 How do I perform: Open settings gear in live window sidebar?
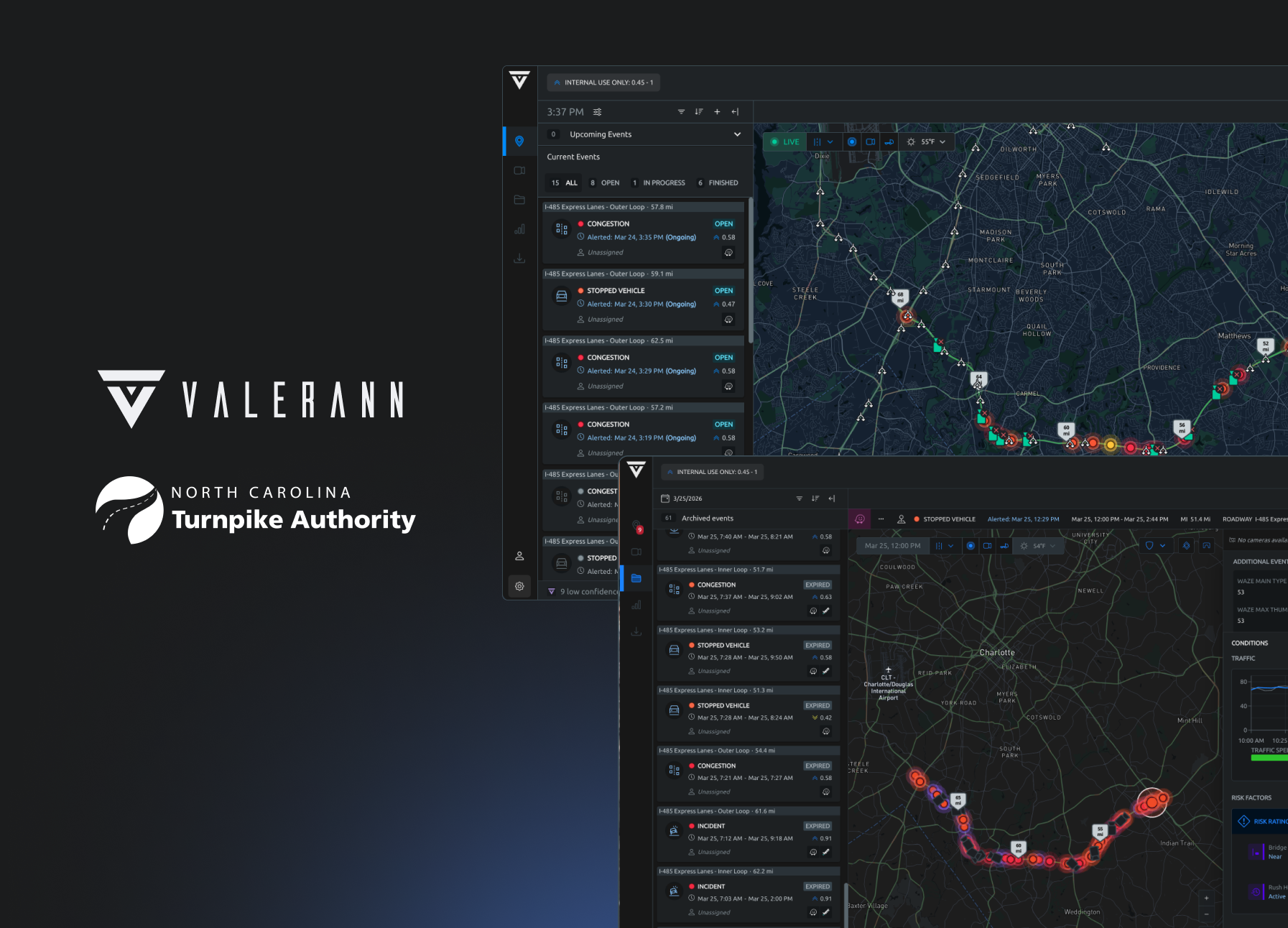519,586
